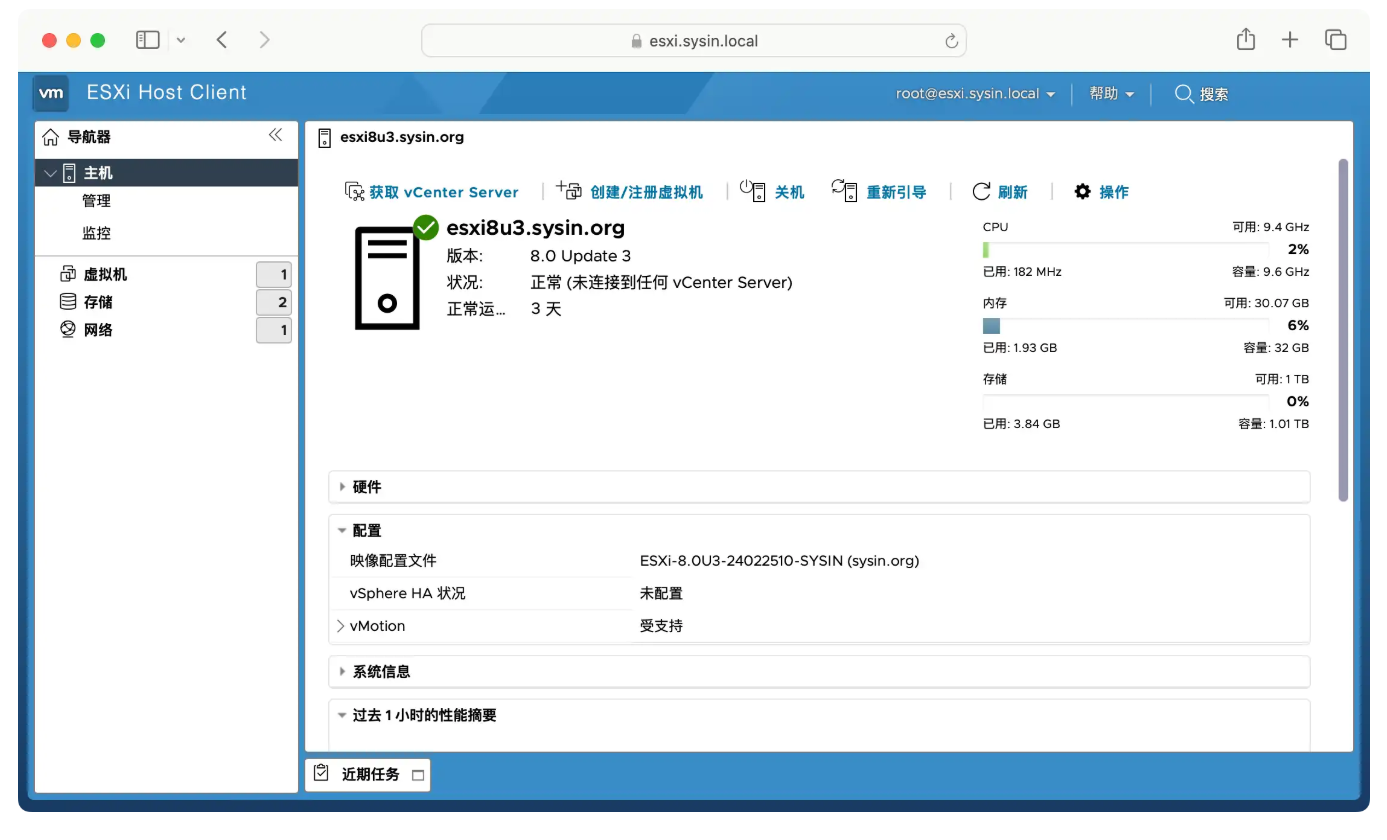The image size is (1387, 840).
Task: Click the 操作 actions button text
Action: point(1113,192)
